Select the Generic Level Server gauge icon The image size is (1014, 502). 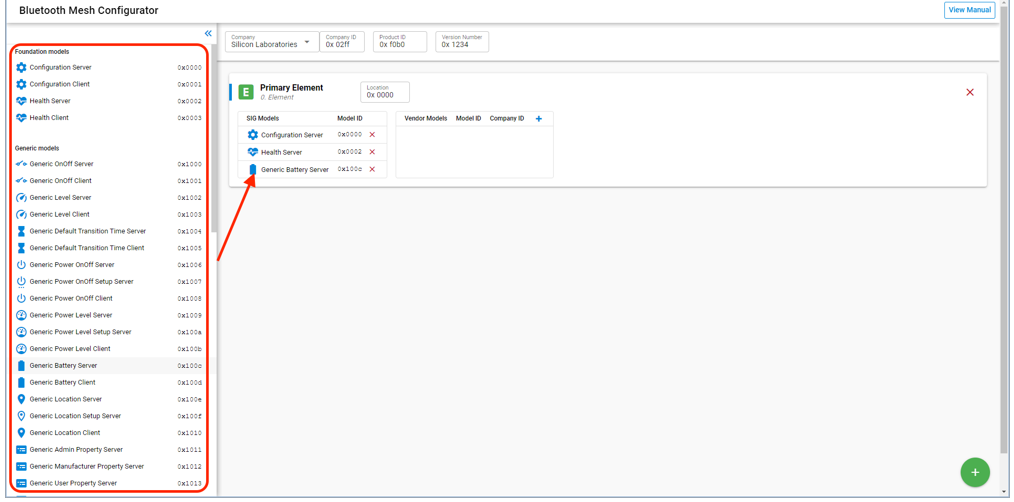tap(21, 198)
